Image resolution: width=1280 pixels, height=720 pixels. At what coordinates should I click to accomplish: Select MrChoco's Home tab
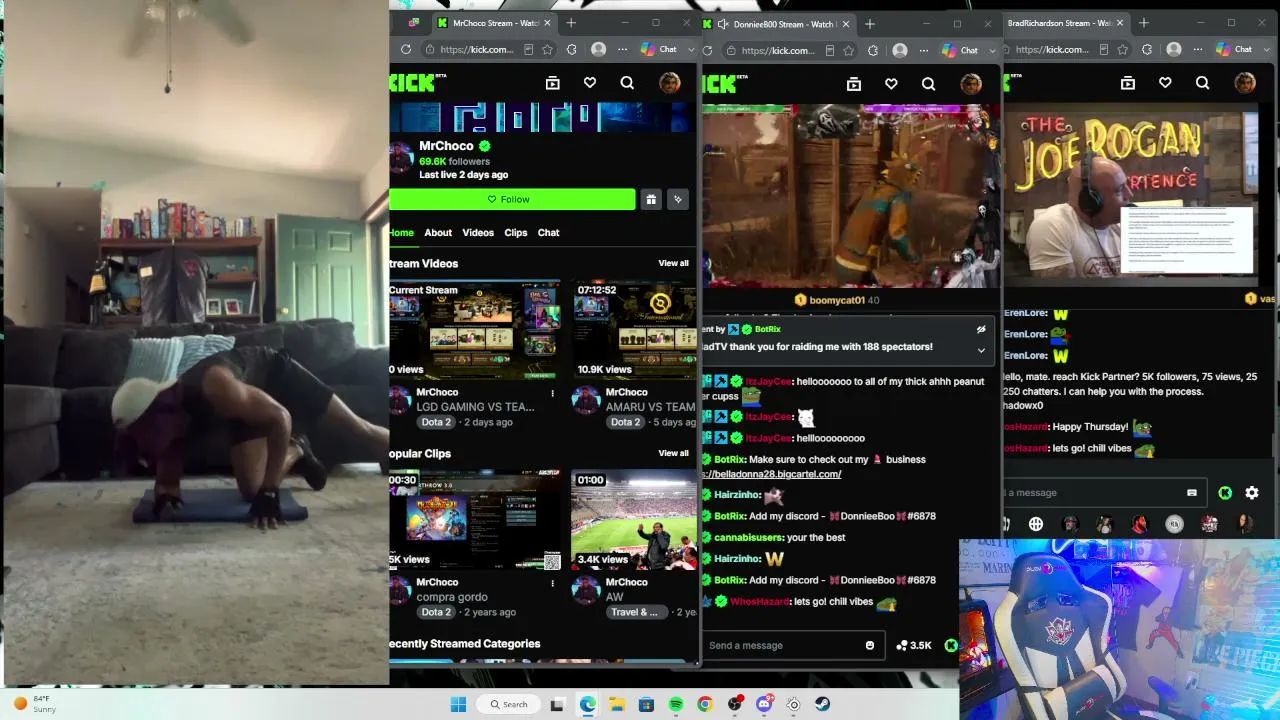click(x=401, y=233)
